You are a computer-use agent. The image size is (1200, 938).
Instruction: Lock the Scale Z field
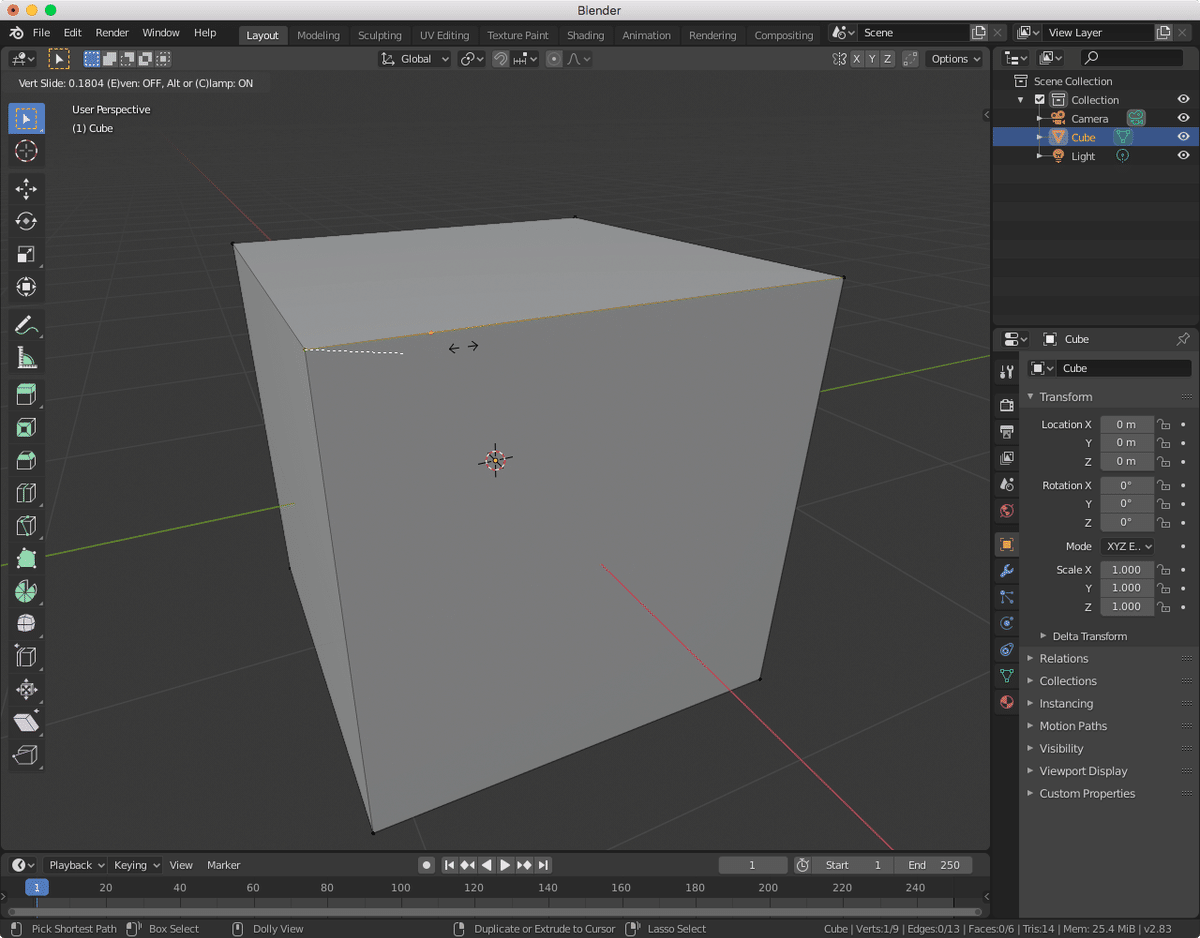1164,607
